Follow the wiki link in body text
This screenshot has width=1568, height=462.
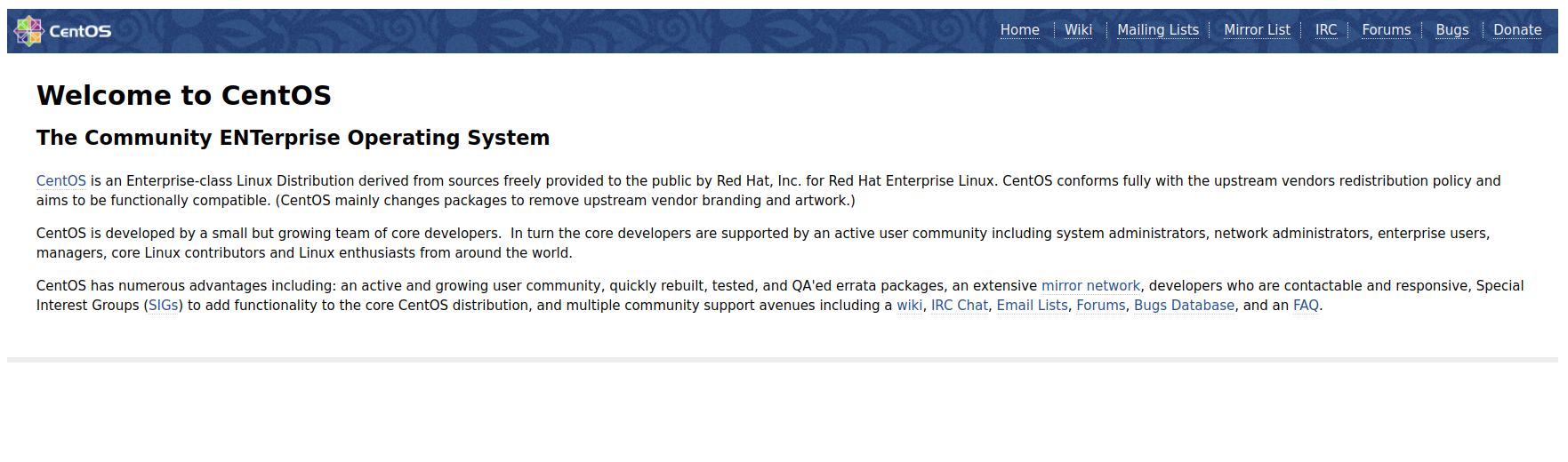[x=909, y=306]
